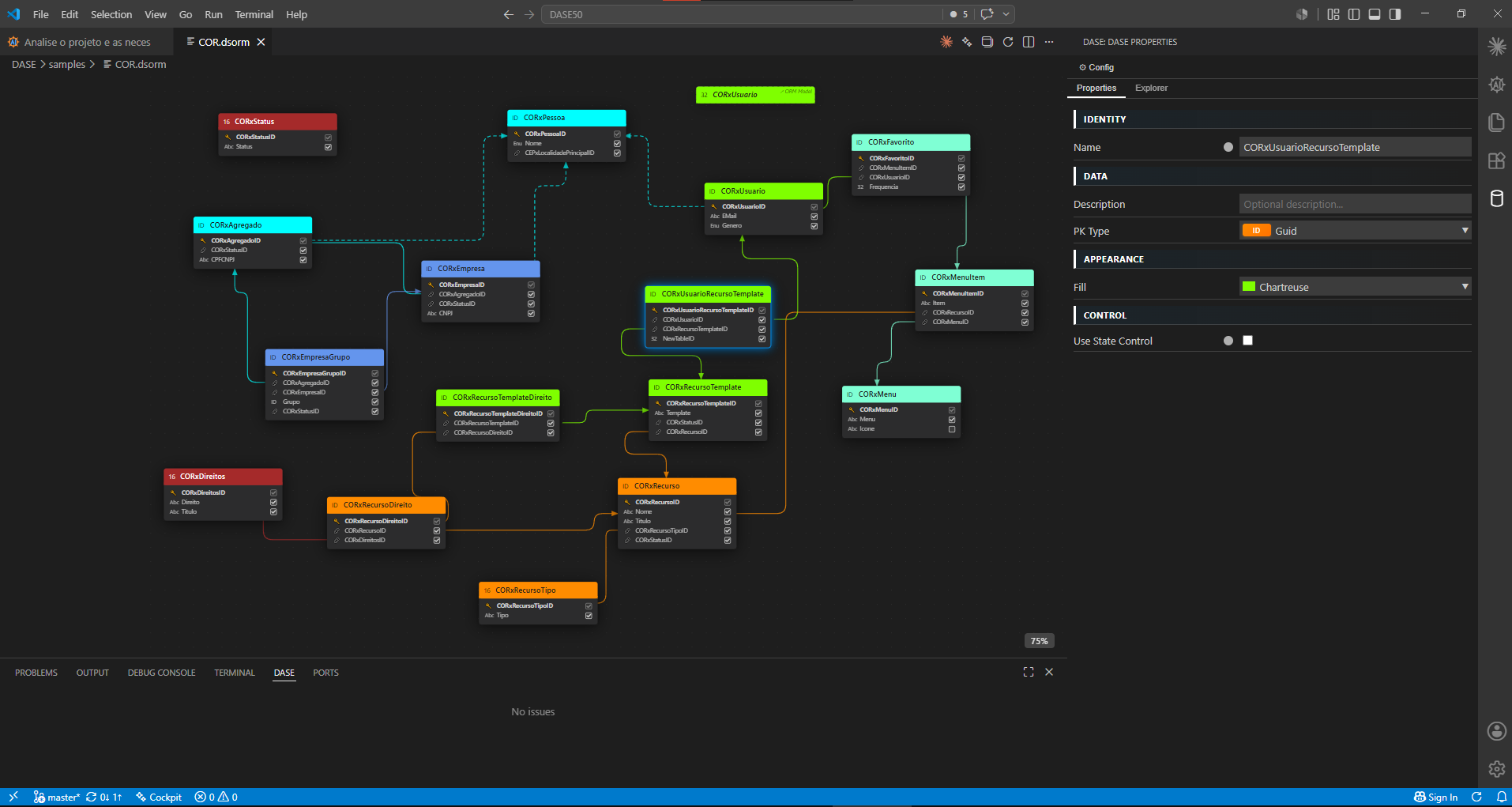Click the Name input field
Viewport: 1512px width, 807px height.
click(1355, 147)
